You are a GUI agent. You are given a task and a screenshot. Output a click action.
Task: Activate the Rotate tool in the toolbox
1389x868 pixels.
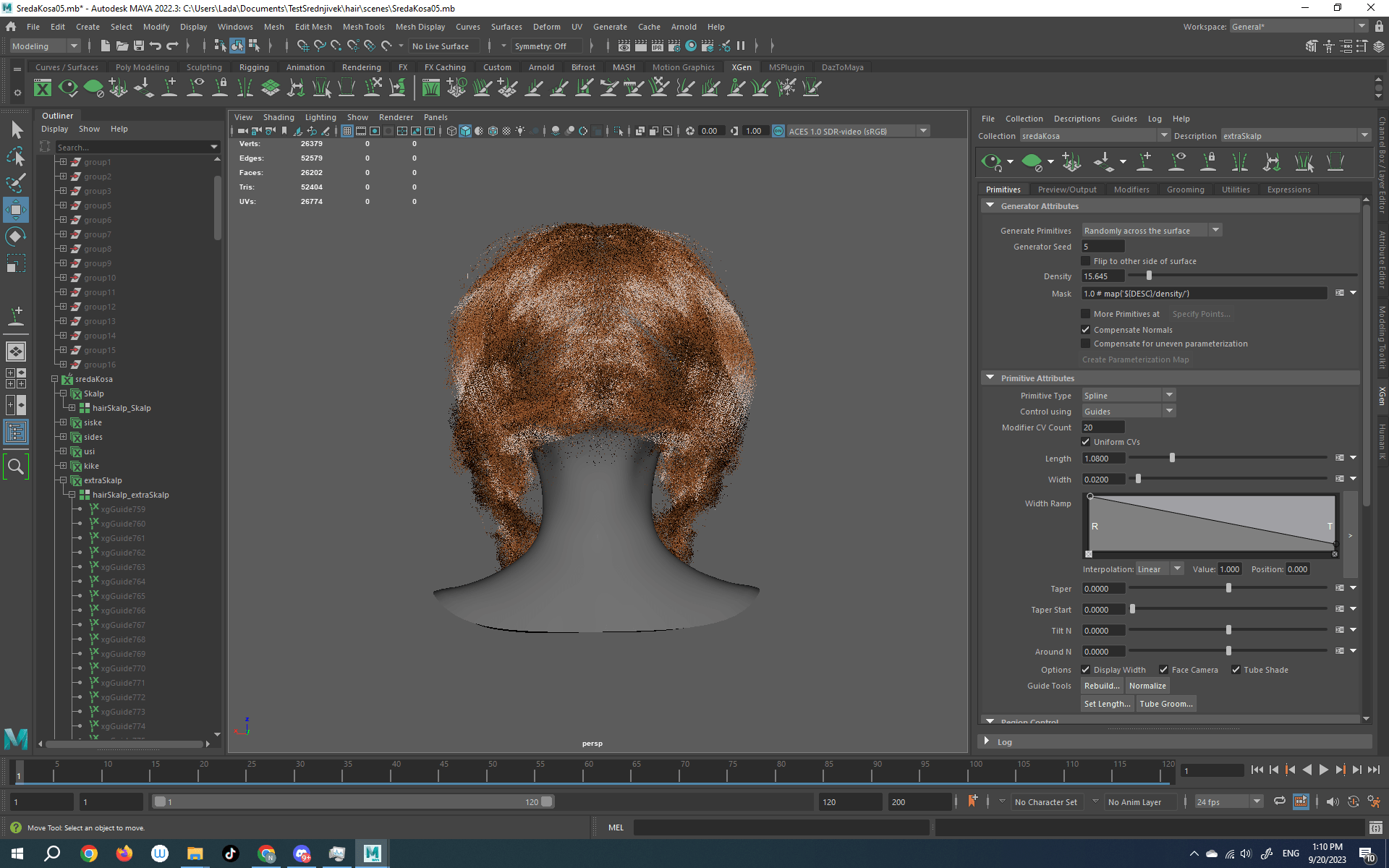16,237
